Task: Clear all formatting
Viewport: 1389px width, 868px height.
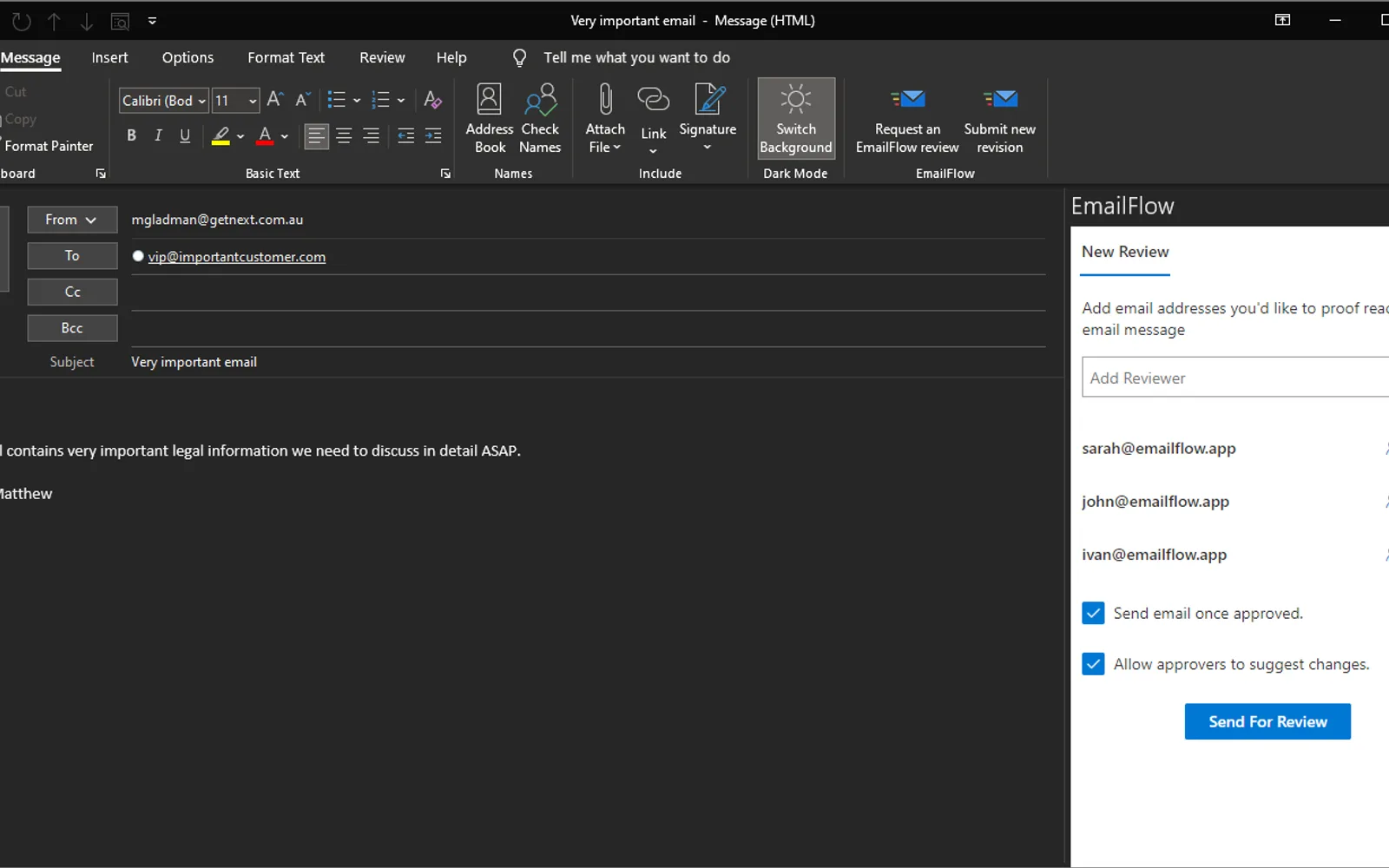Action: (x=432, y=100)
